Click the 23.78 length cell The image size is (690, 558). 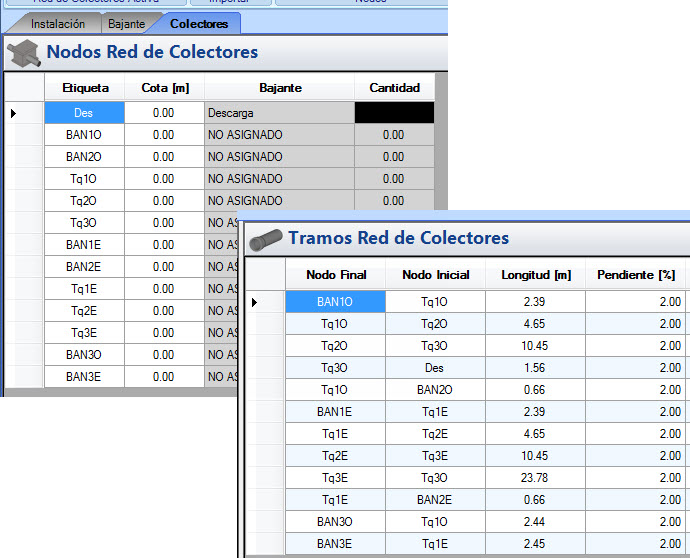click(x=535, y=477)
